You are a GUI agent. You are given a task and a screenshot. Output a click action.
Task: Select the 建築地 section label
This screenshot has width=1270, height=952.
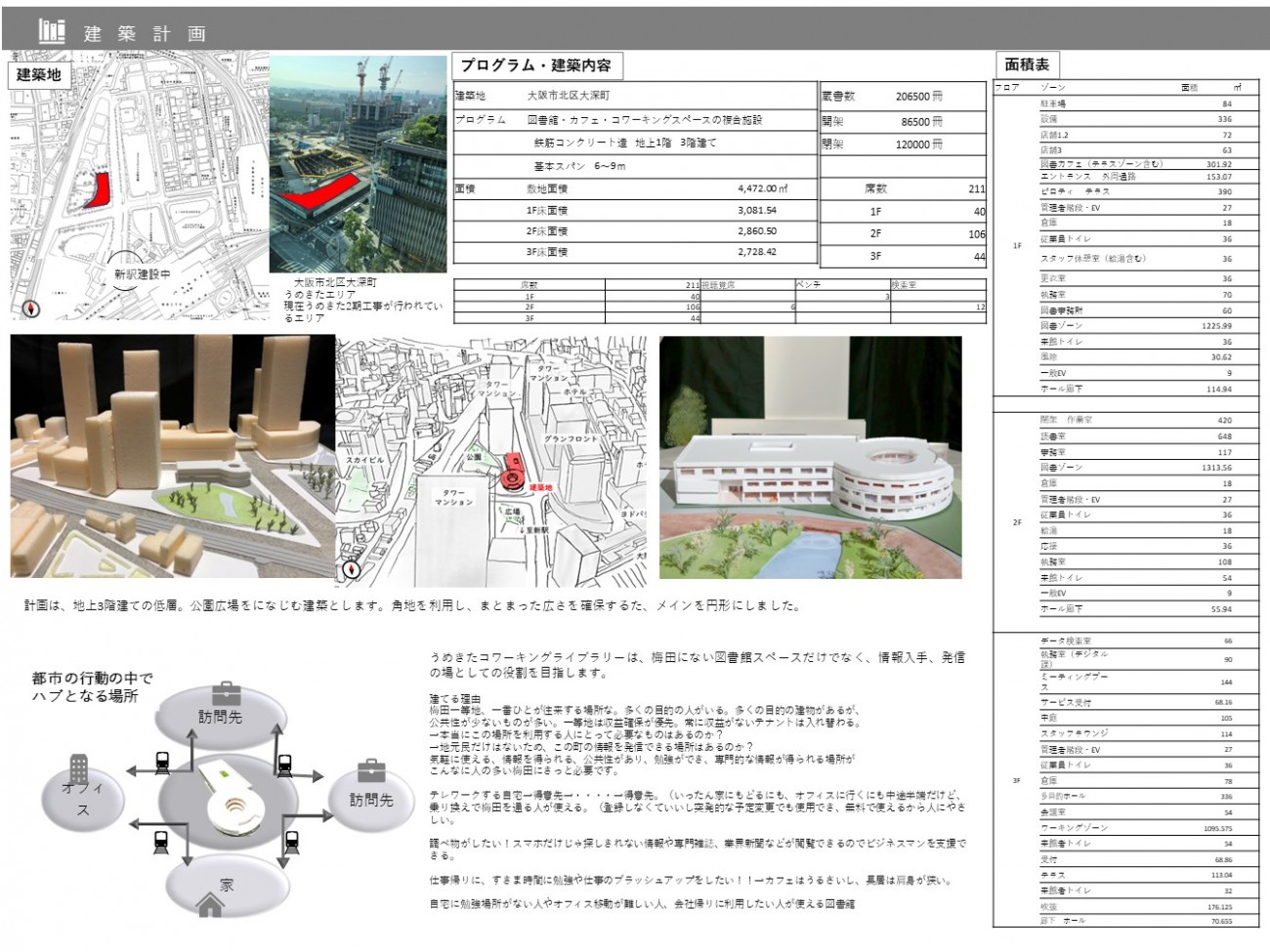pos(39,74)
